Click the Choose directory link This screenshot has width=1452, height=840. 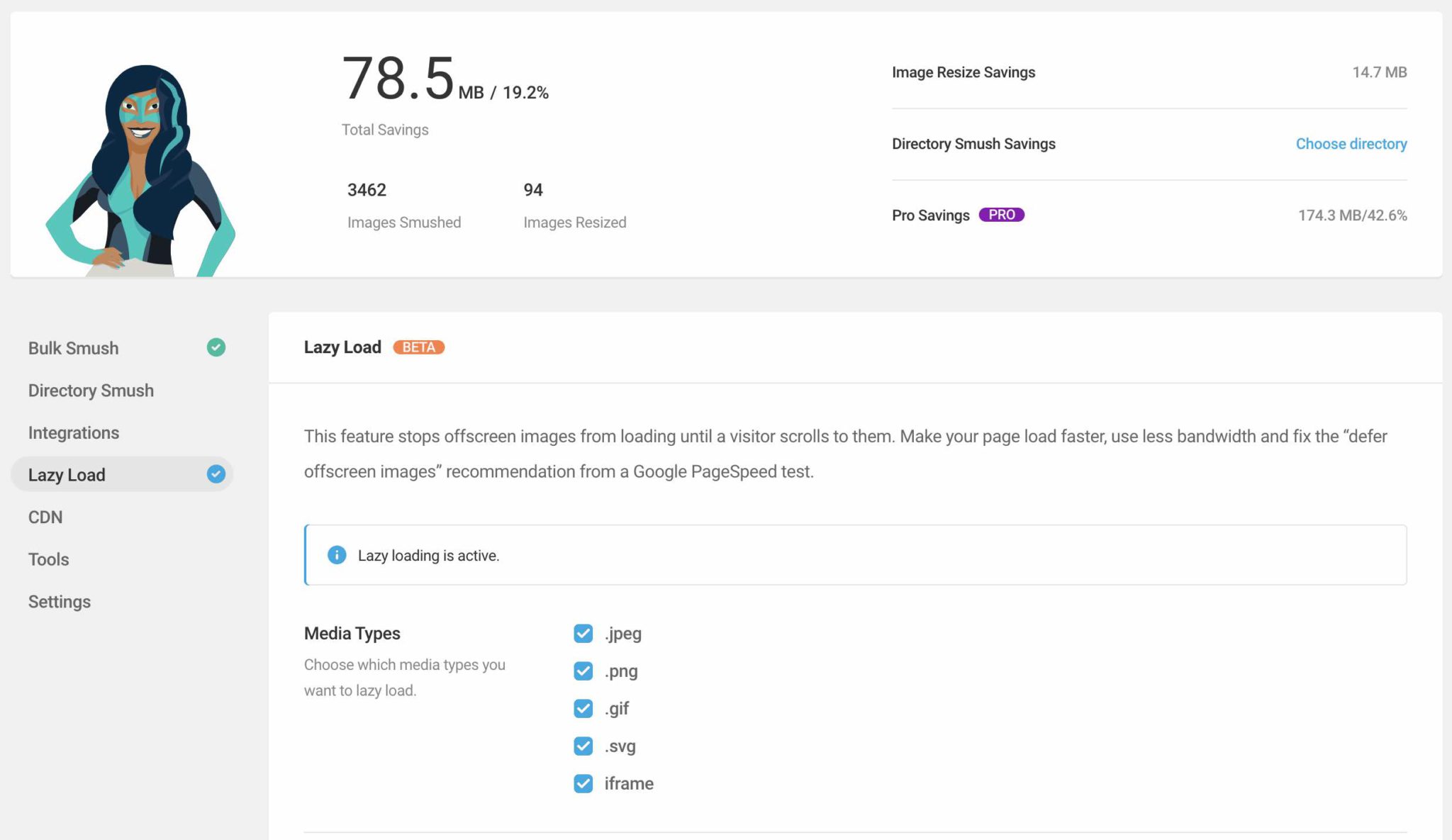[1351, 144]
